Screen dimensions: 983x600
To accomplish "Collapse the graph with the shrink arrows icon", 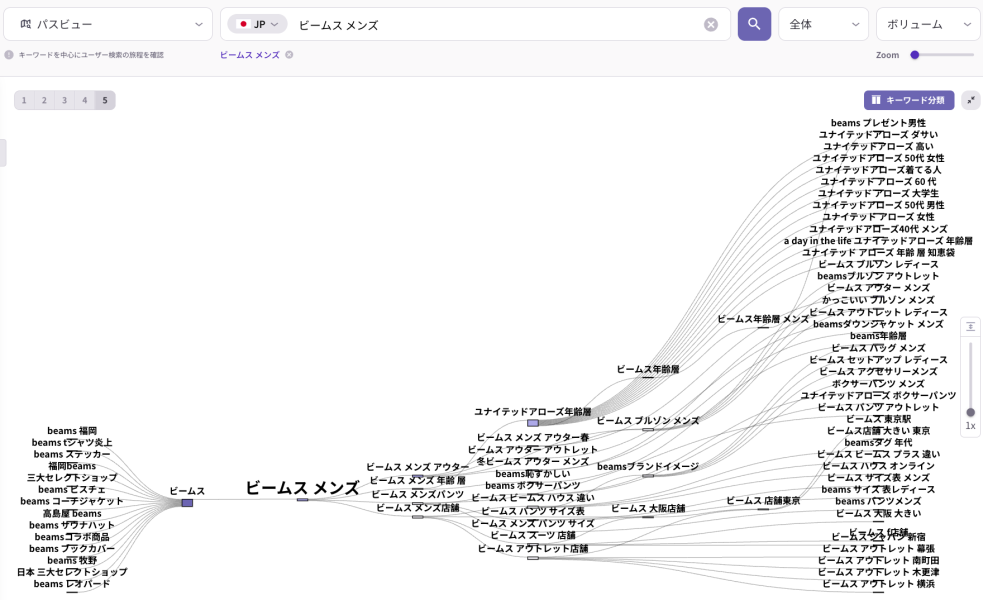I will pos(970,100).
